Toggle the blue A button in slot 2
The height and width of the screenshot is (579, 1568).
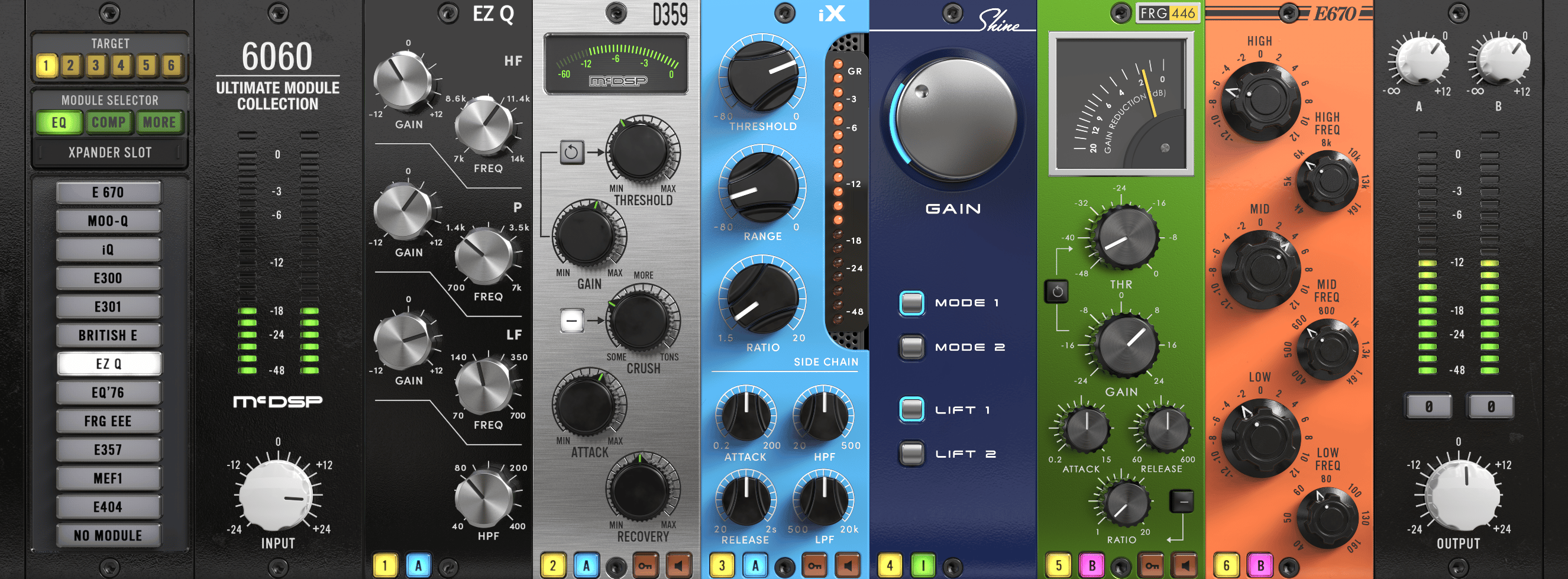point(586,565)
